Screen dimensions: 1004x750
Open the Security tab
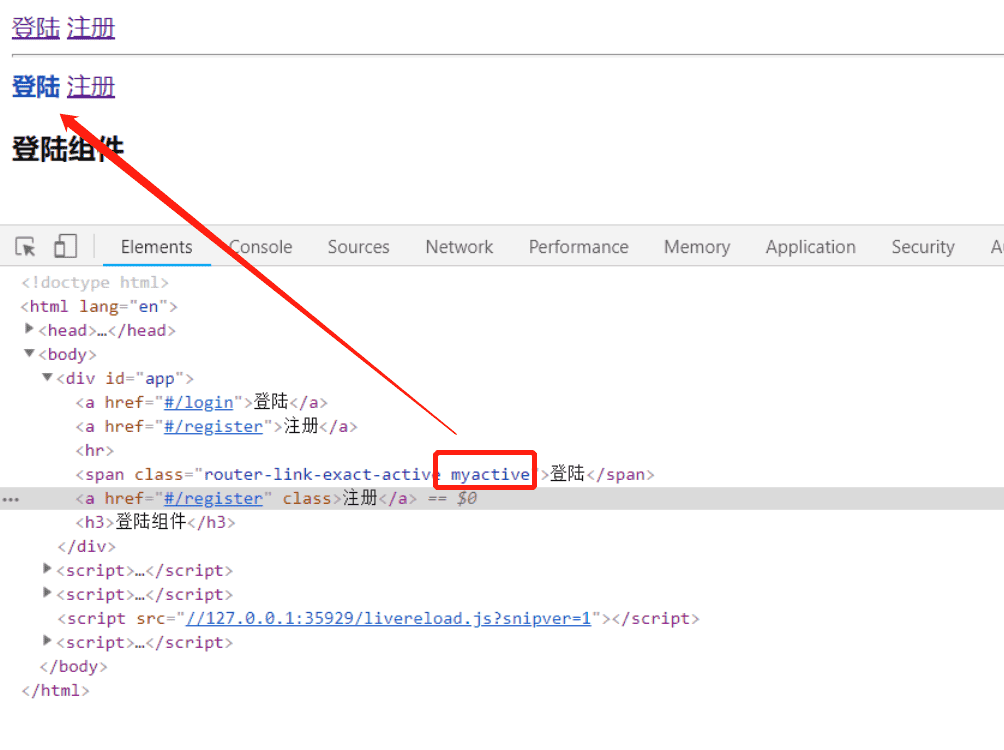pyautogui.click(x=923, y=247)
